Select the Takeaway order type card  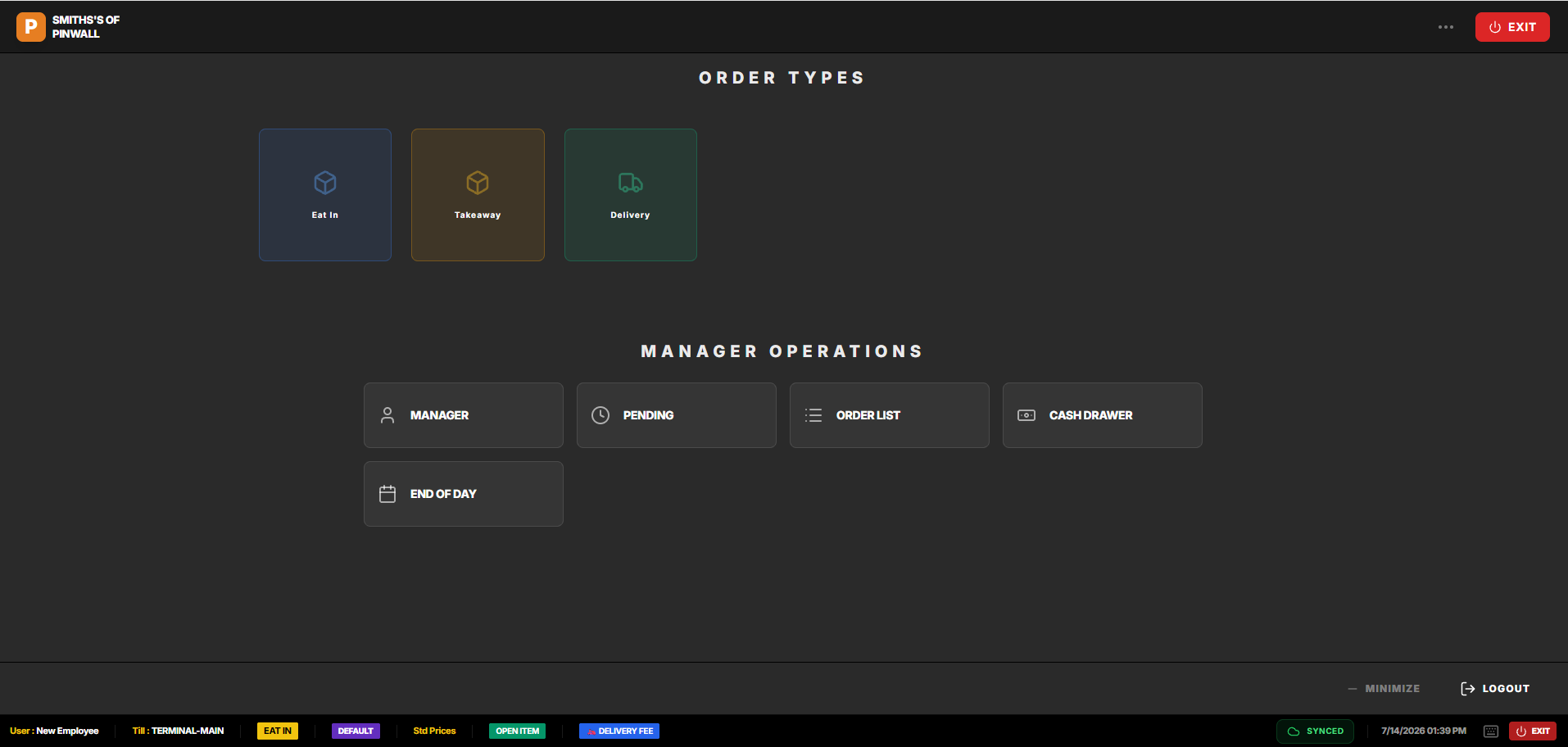[x=478, y=195]
